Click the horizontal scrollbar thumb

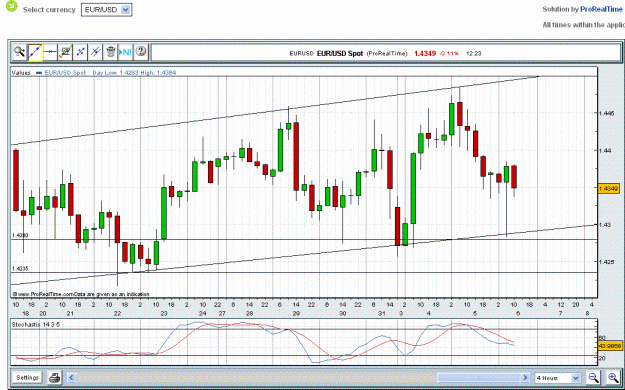tap(479, 377)
